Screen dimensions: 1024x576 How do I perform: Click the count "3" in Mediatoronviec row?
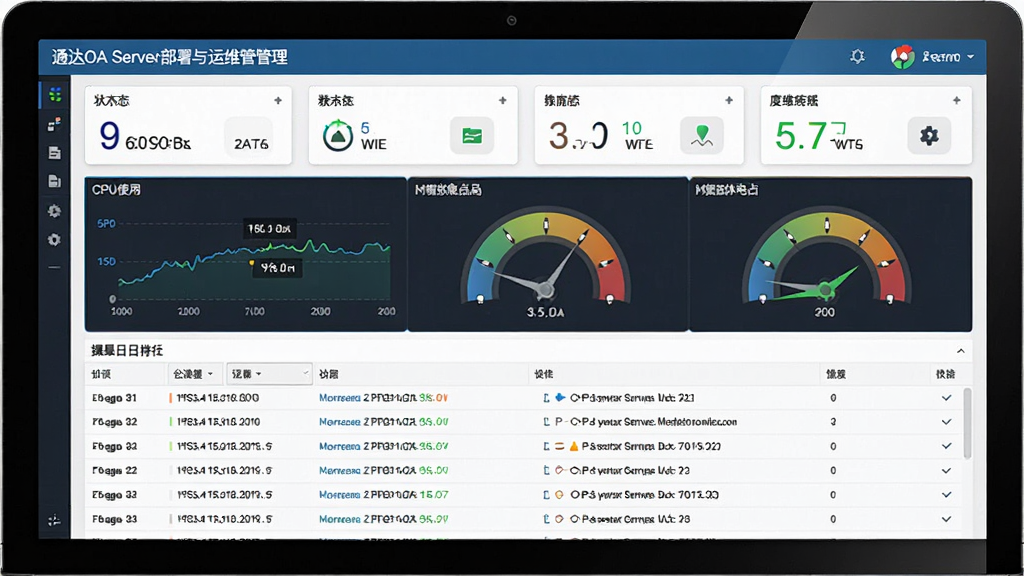pyautogui.click(x=833, y=422)
